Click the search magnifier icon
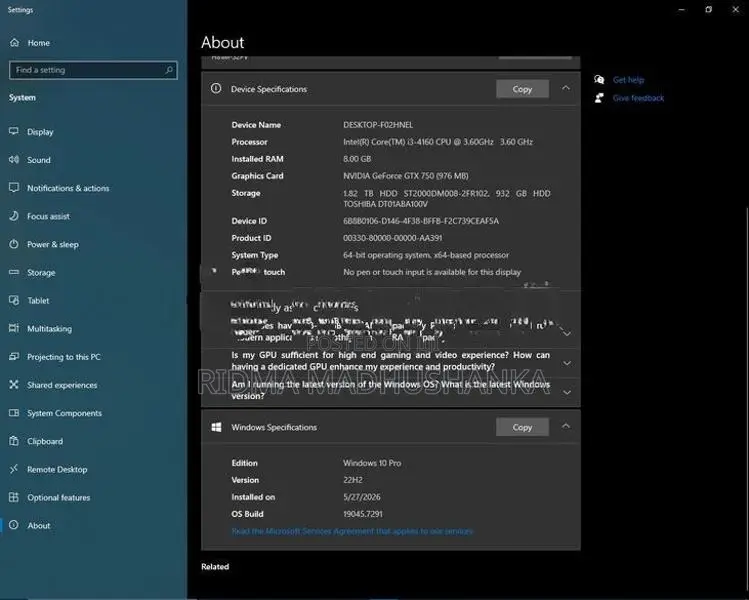Image resolution: width=749 pixels, height=600 pixels. tap(169, 70)
